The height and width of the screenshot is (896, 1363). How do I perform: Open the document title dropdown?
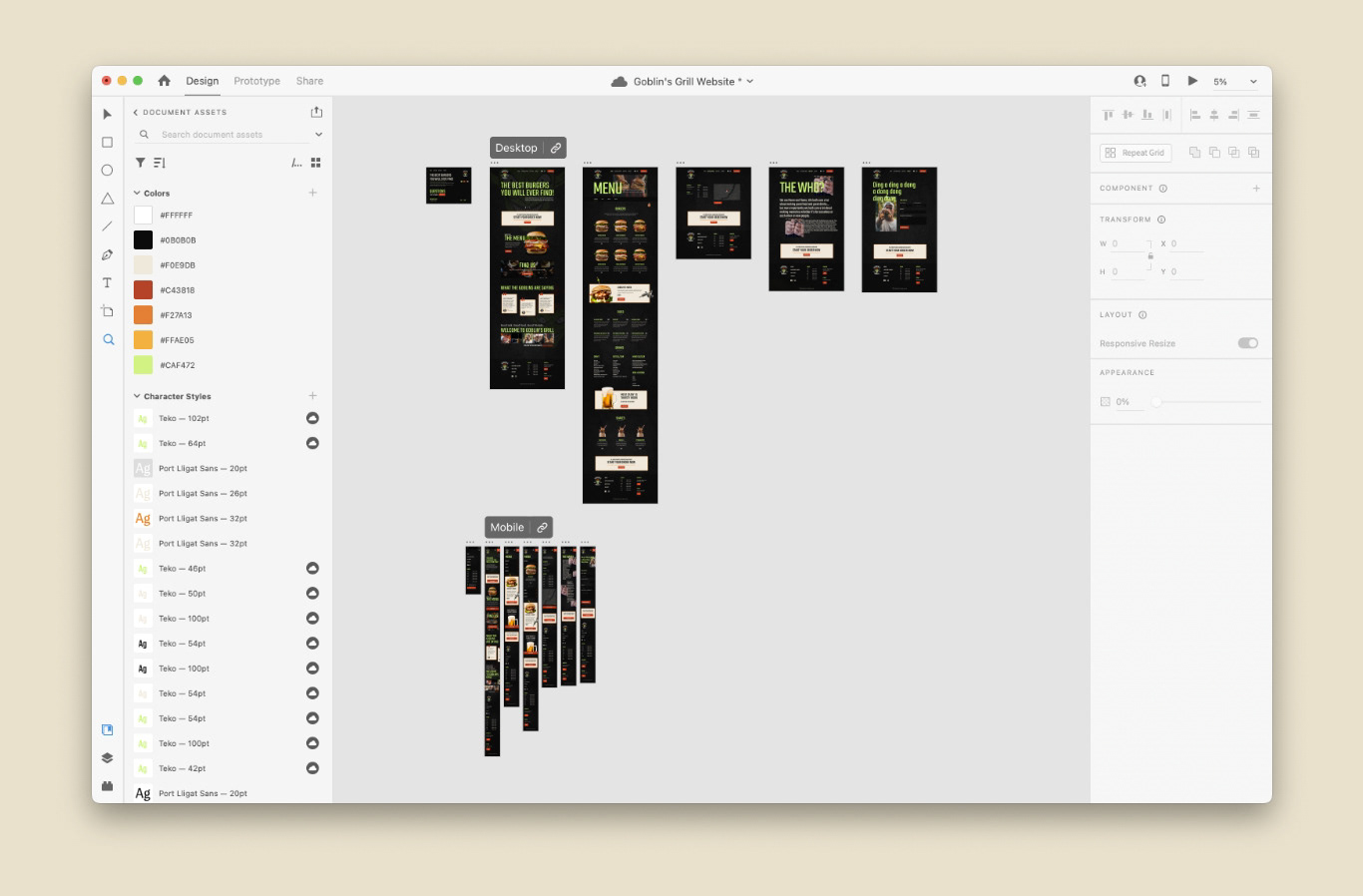[750, 82]
